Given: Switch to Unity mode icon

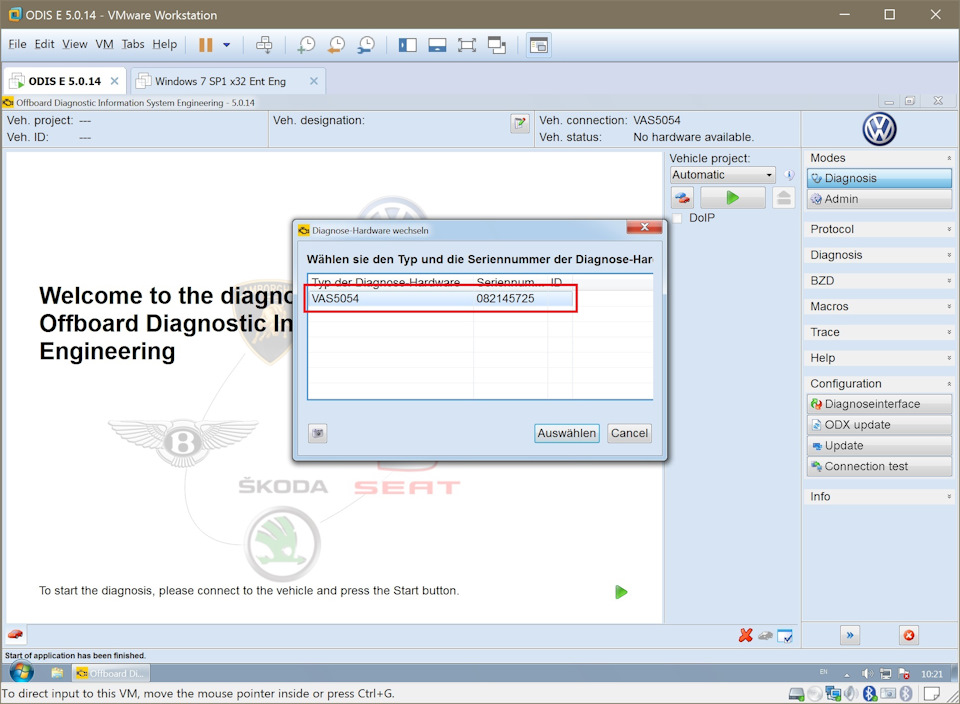Looking at the screenshot, I should pyautogui.click(x=497, y=45).
